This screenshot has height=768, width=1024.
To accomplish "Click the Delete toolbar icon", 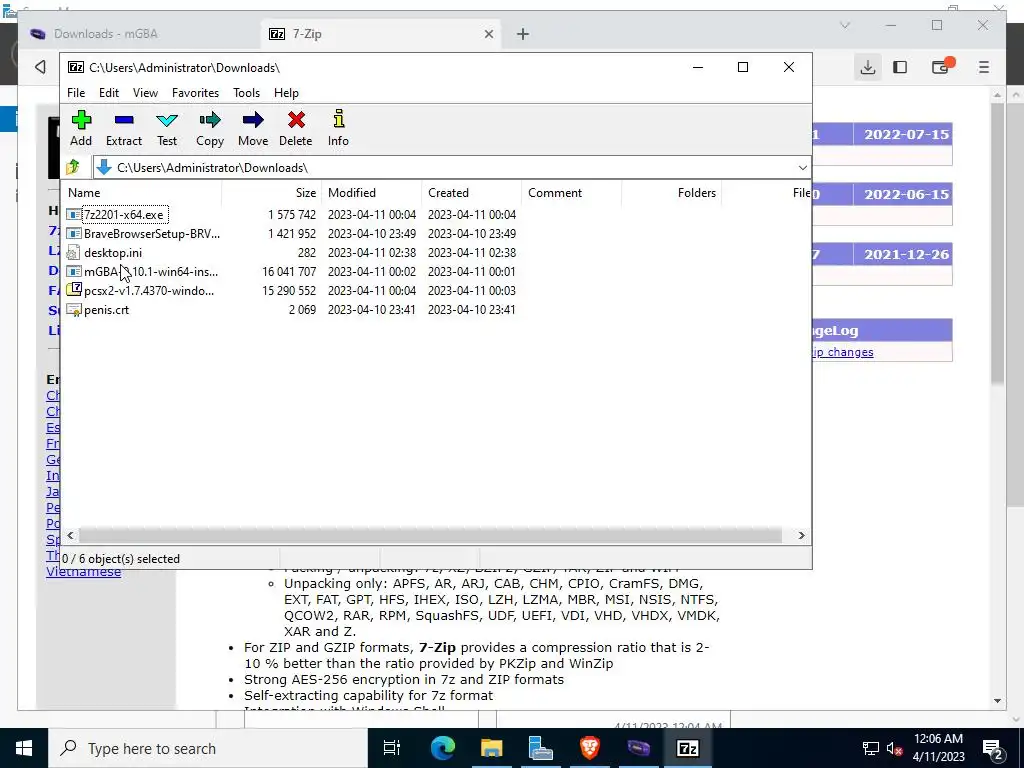I will click(x=296, y=120).
